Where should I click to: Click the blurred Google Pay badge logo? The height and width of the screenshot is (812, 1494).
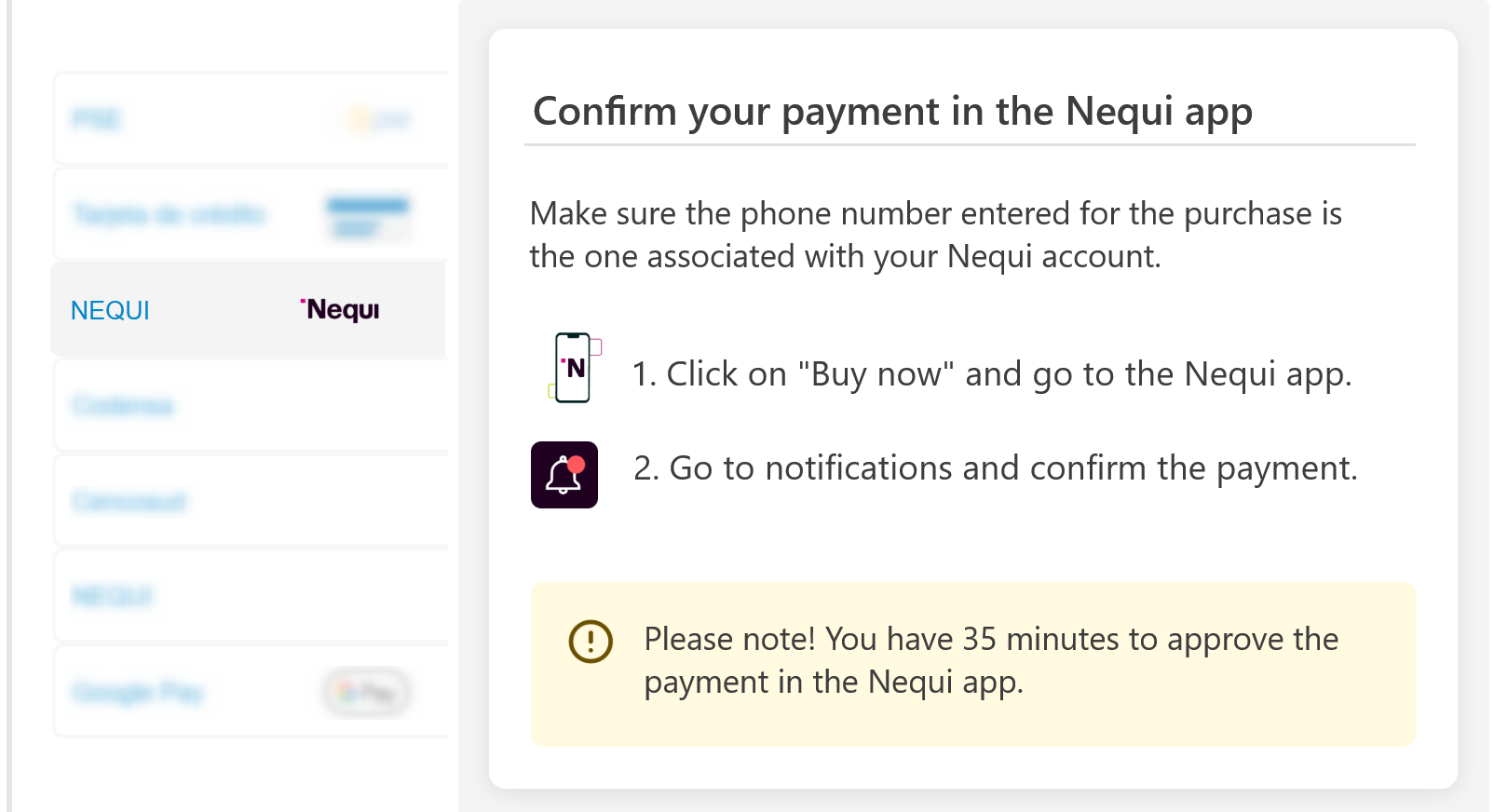pyautogui.click(x=367, y=693)
